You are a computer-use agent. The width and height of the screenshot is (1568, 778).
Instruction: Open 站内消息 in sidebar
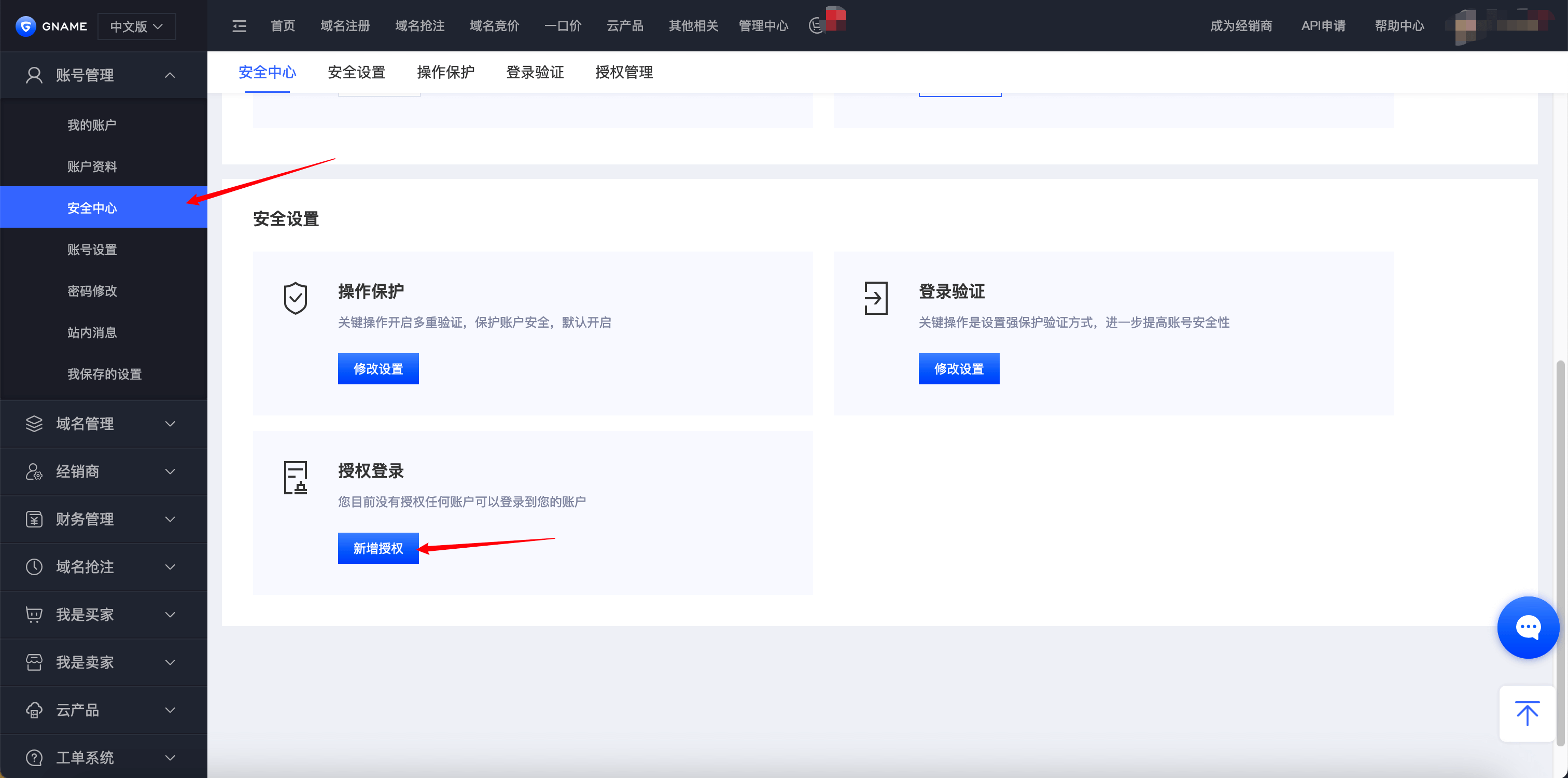pos(92,332)
